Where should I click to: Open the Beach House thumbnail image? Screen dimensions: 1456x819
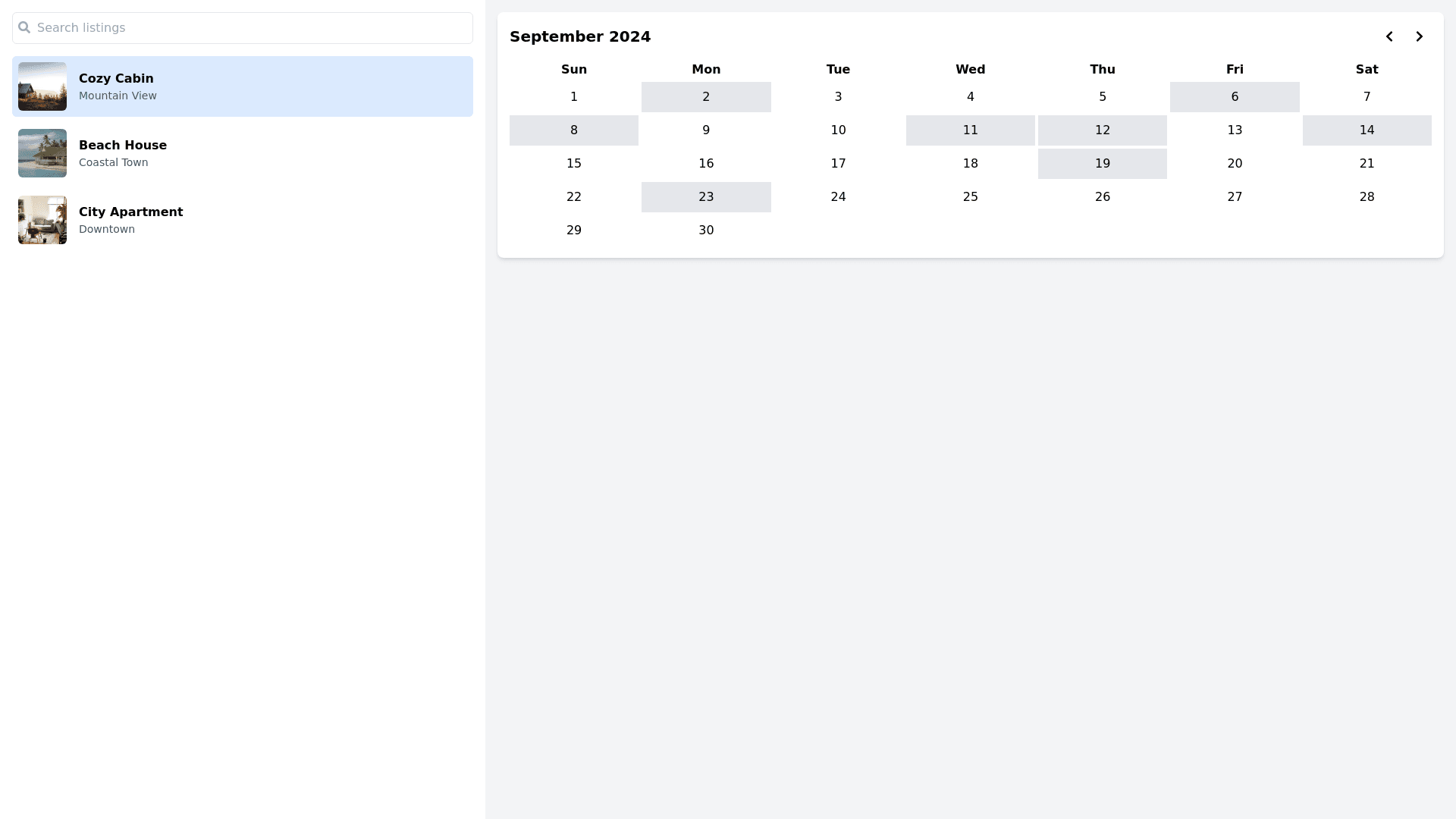pos(42,153)
